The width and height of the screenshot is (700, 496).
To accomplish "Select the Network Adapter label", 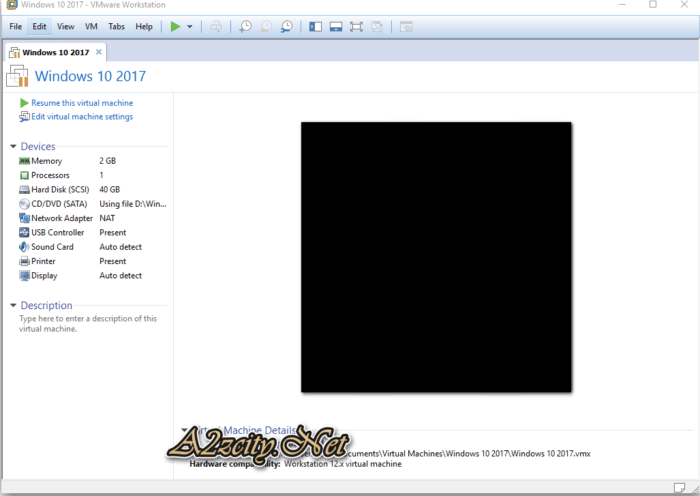I will coord(62,218).
